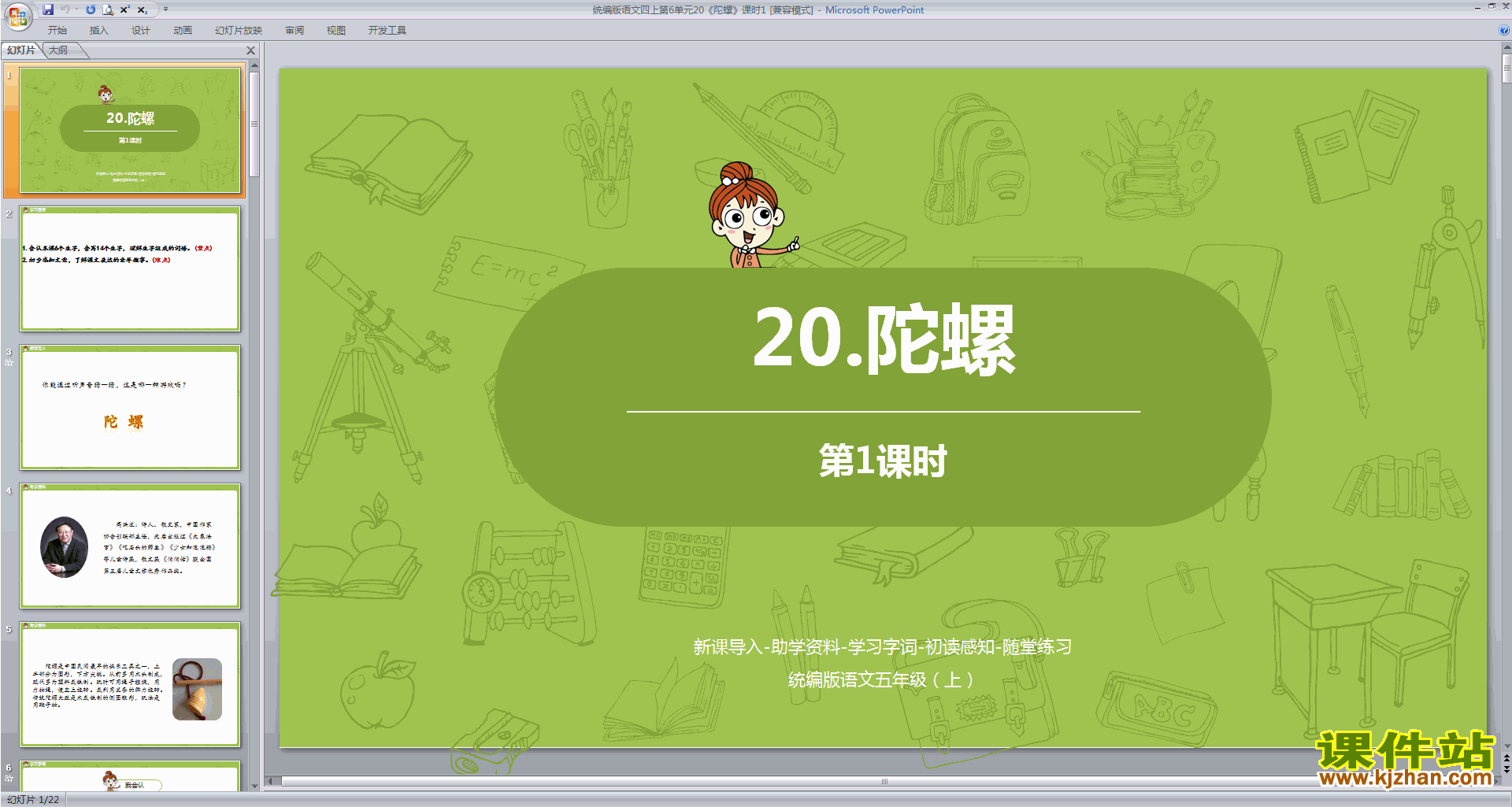Click the main editor scroll down arrow
The width and height of the screenshot is (1512, 807).
1506,746
